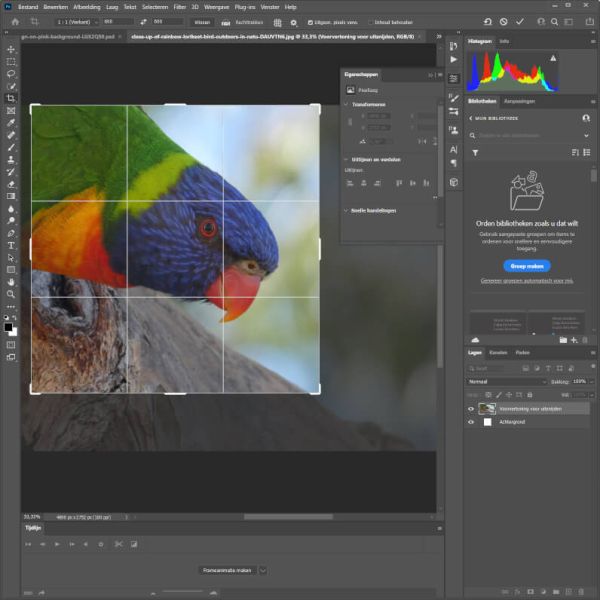Screen dimensions: 600x600
Task: Click the scissors split icon in Tijdlijn
Action: click(117, 544)
